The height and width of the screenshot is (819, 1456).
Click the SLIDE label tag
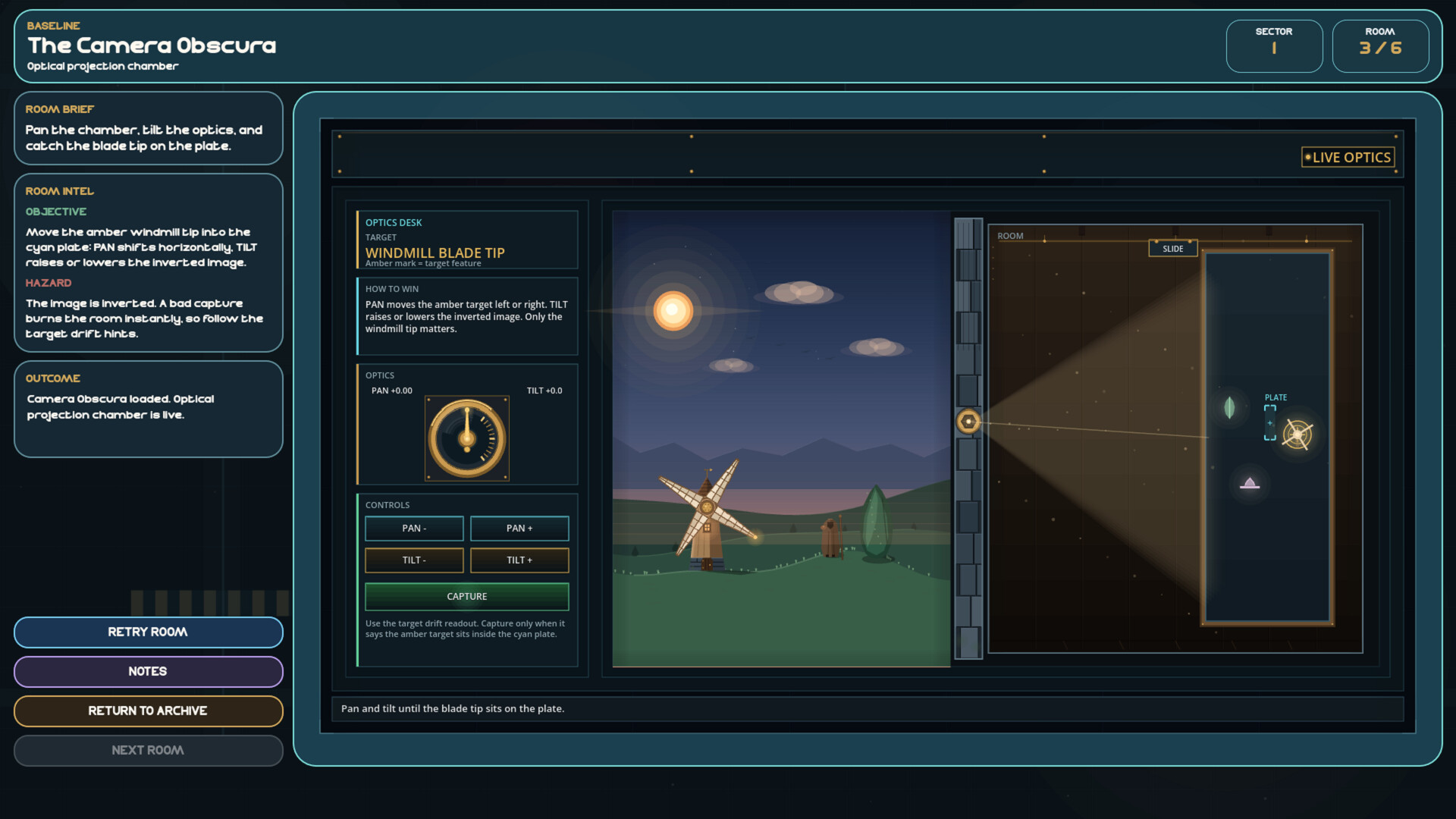click(x=1172, y=249)
